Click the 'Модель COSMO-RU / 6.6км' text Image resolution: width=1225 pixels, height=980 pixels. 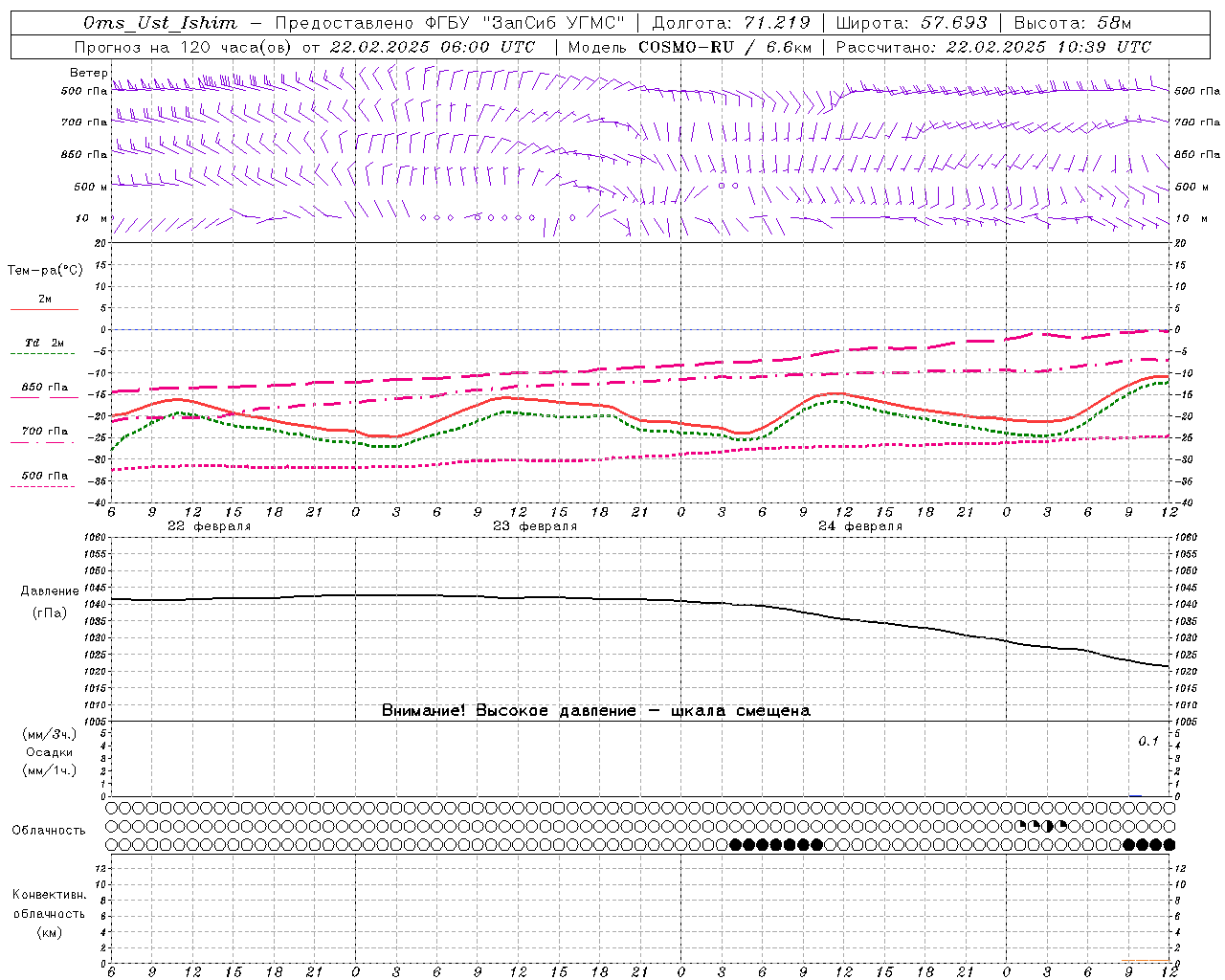point(689,47)
